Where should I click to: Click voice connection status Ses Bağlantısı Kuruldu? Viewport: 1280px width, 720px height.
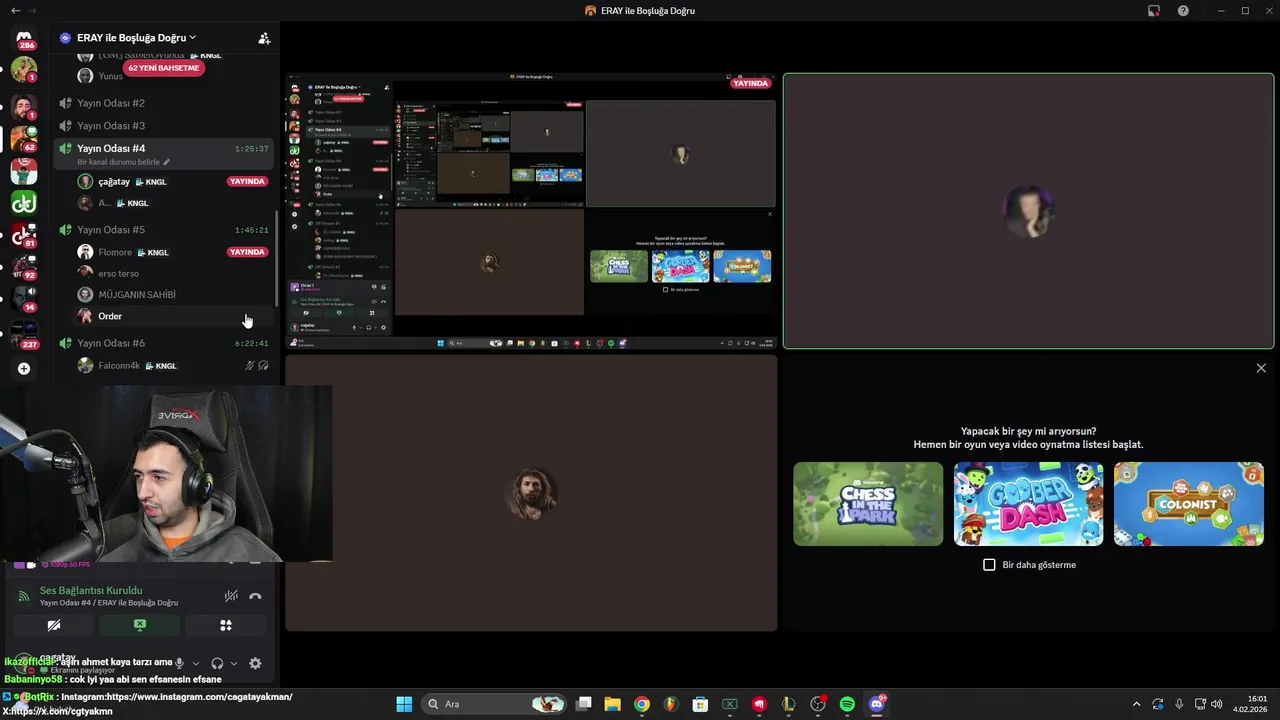tap(91, 591)
